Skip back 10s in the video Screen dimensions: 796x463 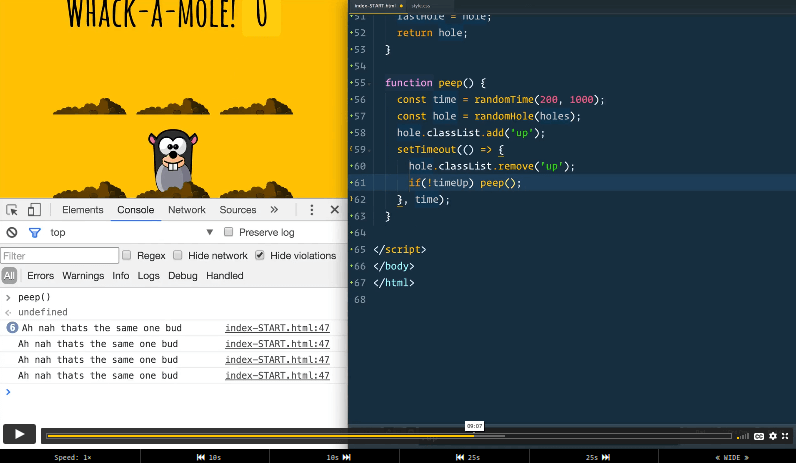coord(209,457)
